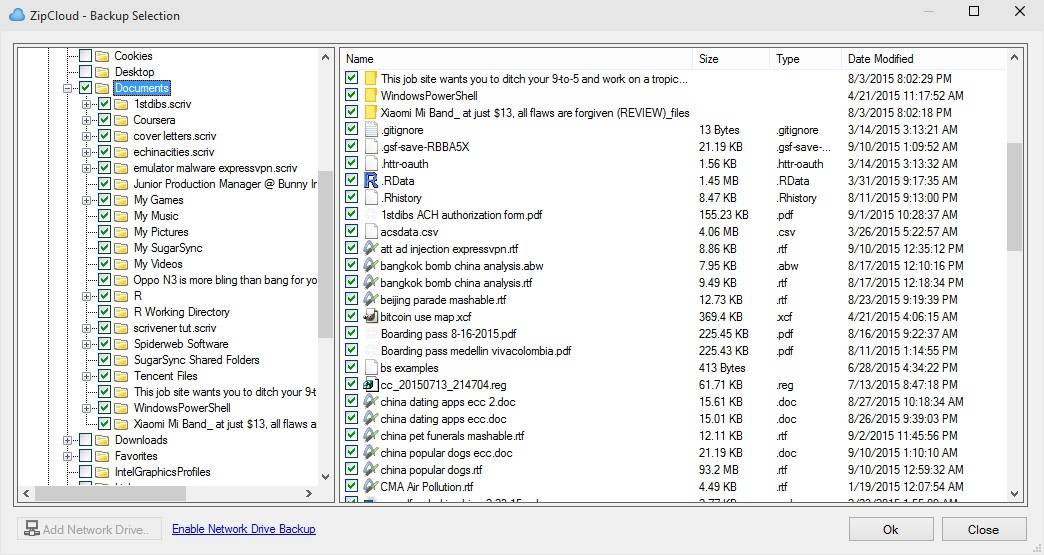1044x555 pixels.
Task: Select 1stdibs ACH authorization form.pdf
Action: click(x=461, y=214)
